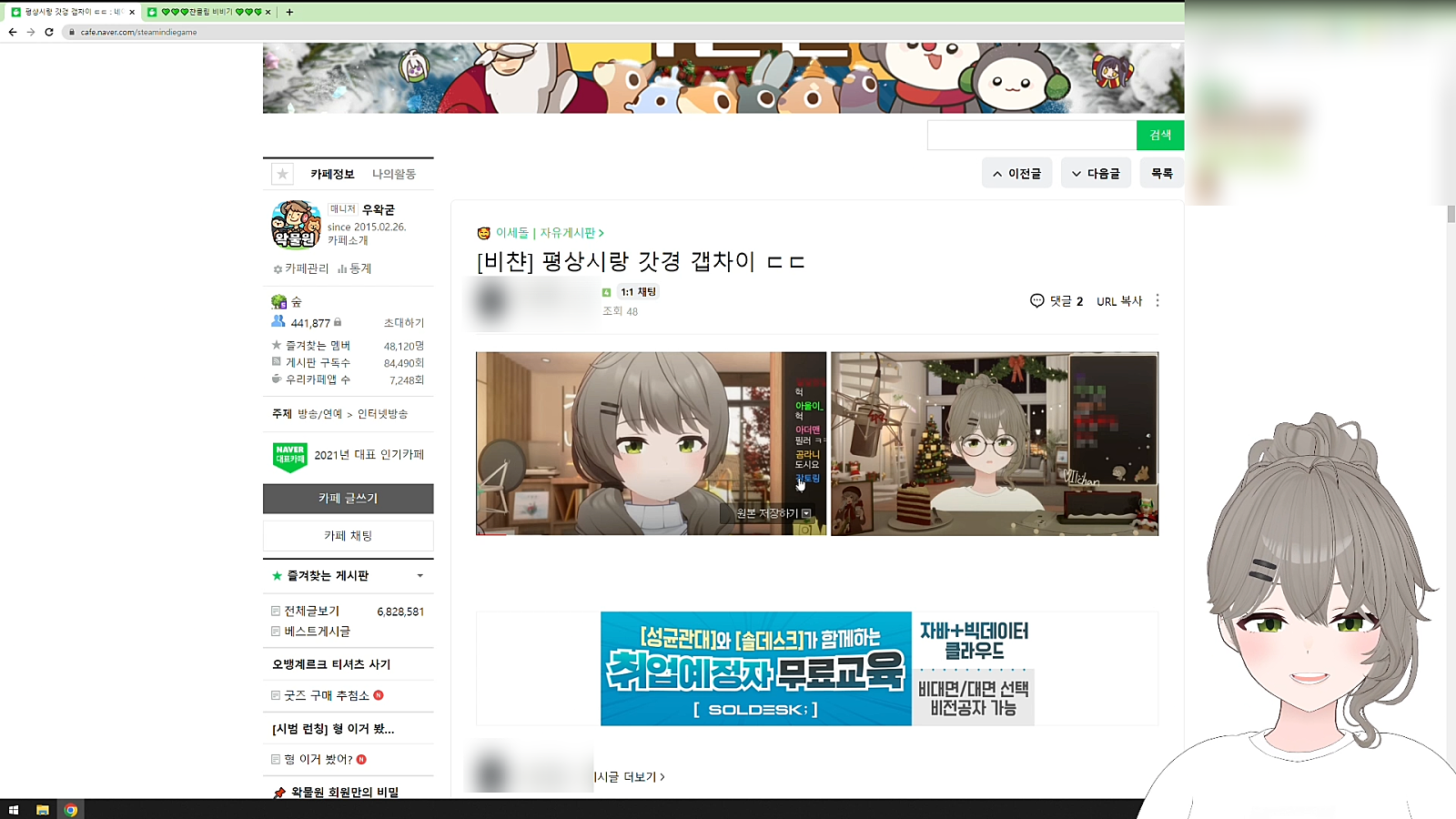Open a new browser tab with plus icon
The width and height of the screenshot is (1456, 819).
(289, 12)
